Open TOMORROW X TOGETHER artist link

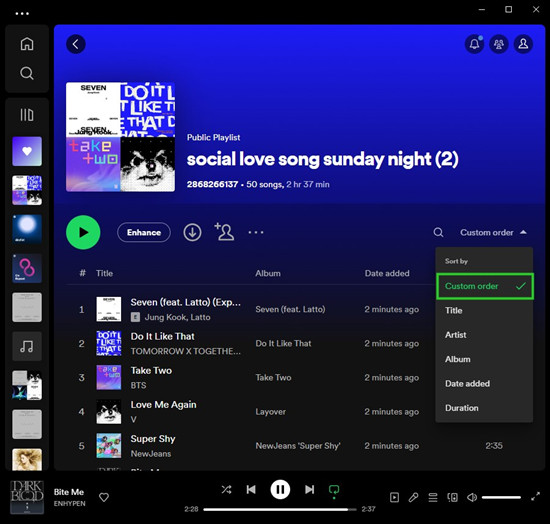(186, 351)
